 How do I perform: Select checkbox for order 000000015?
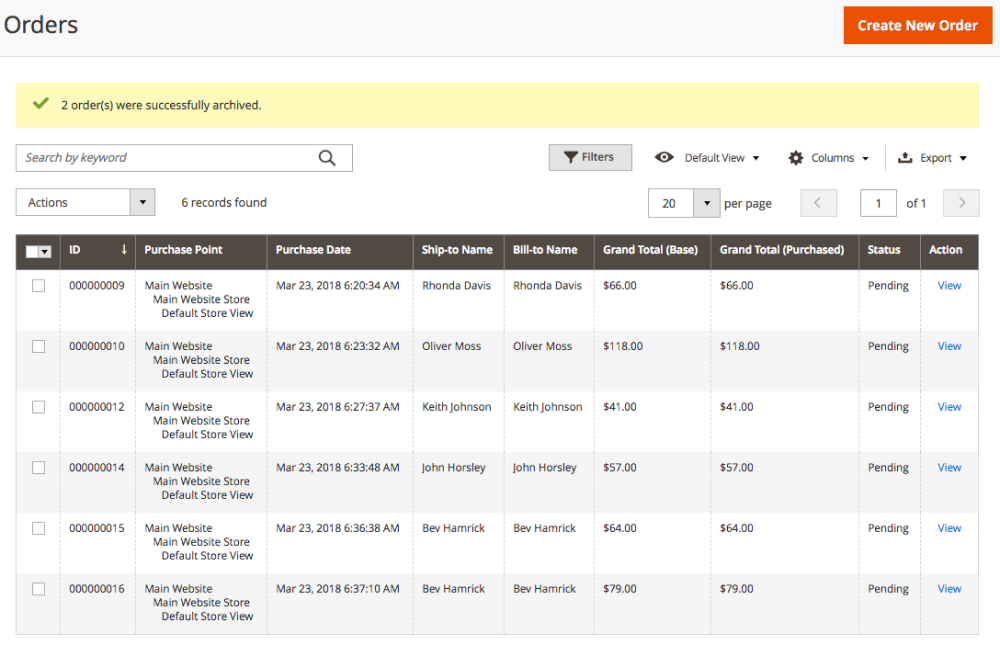[39, 528]
